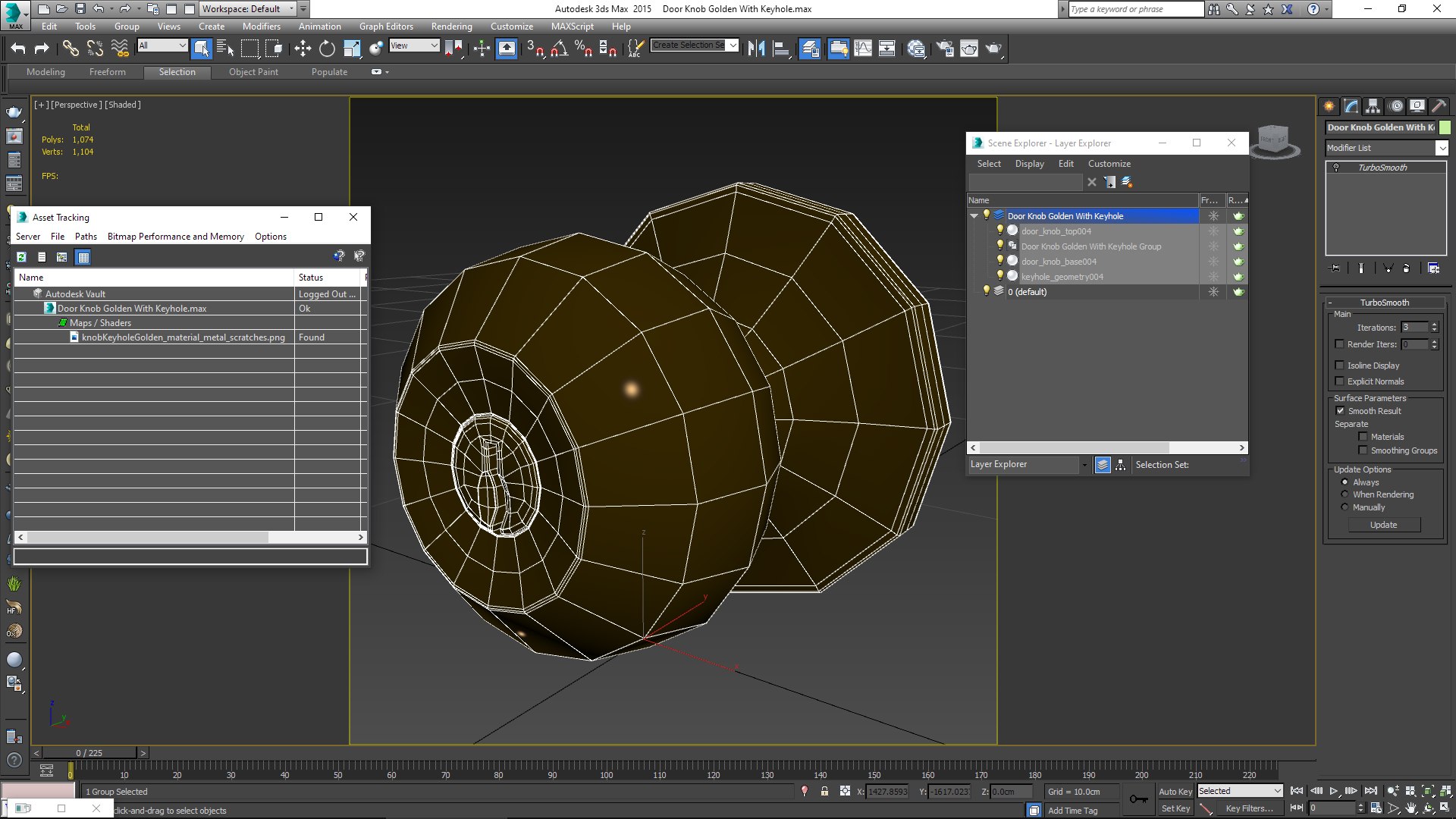Select the Manually update radio button
Image resolution: width=1456 pixels, height=819 pixels.
pyautogui.click(x=1345, y=507)
